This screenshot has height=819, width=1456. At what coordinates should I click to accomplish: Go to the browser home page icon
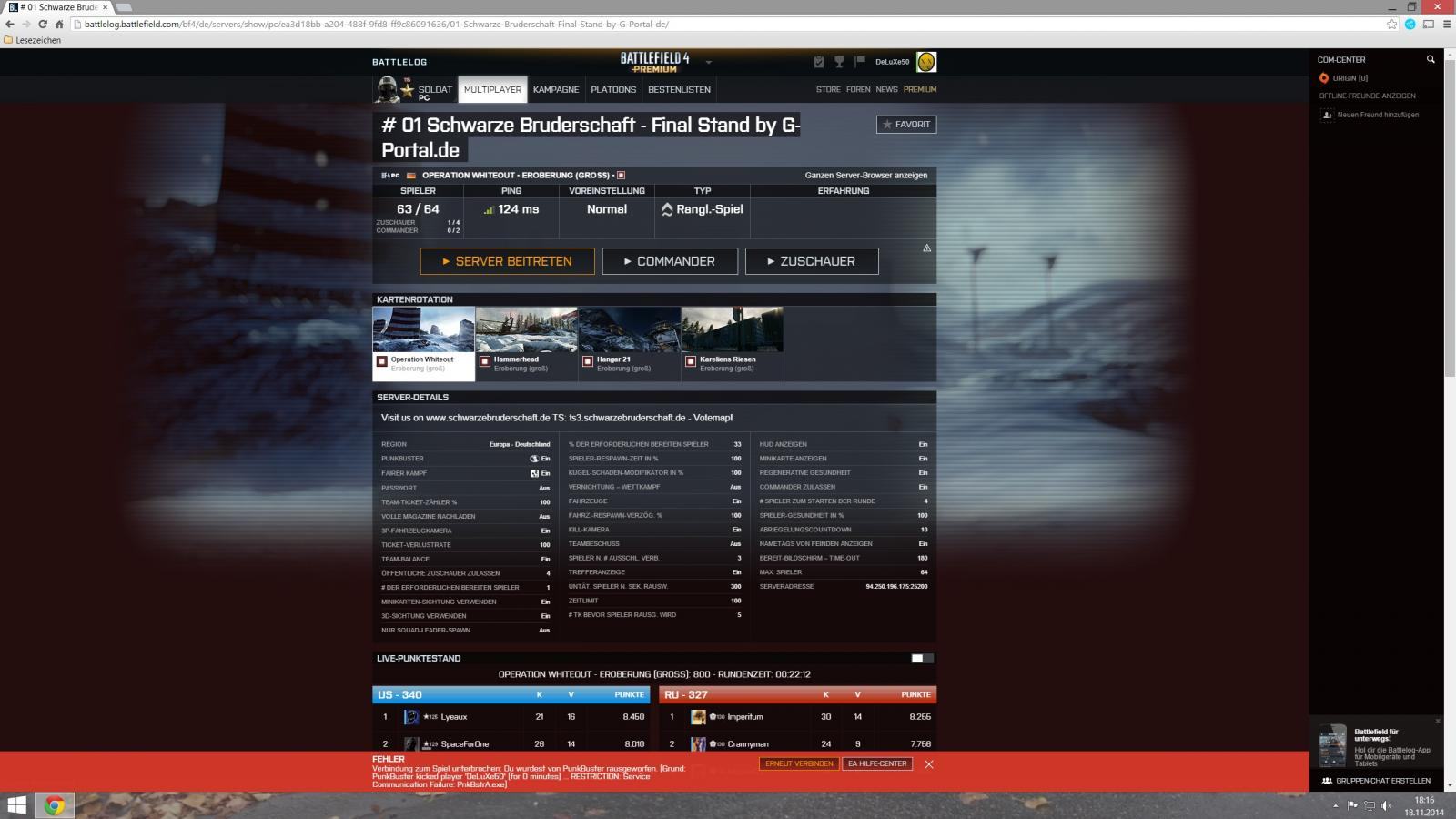click(x=59, y=24)
